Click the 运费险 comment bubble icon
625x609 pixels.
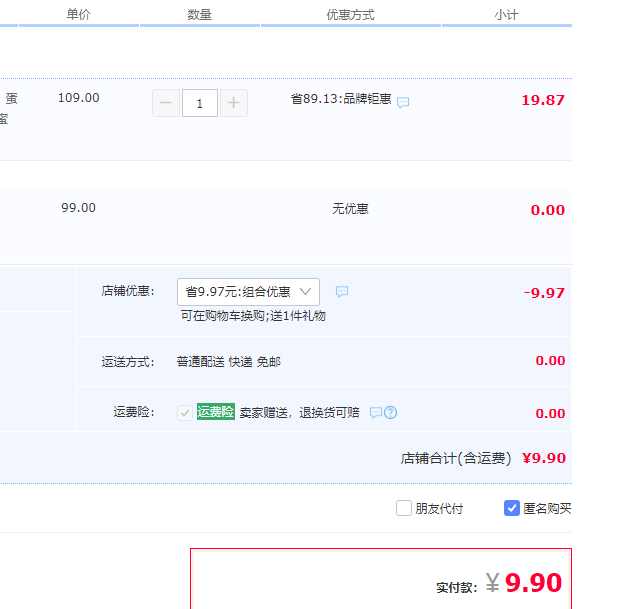[376, 413]
